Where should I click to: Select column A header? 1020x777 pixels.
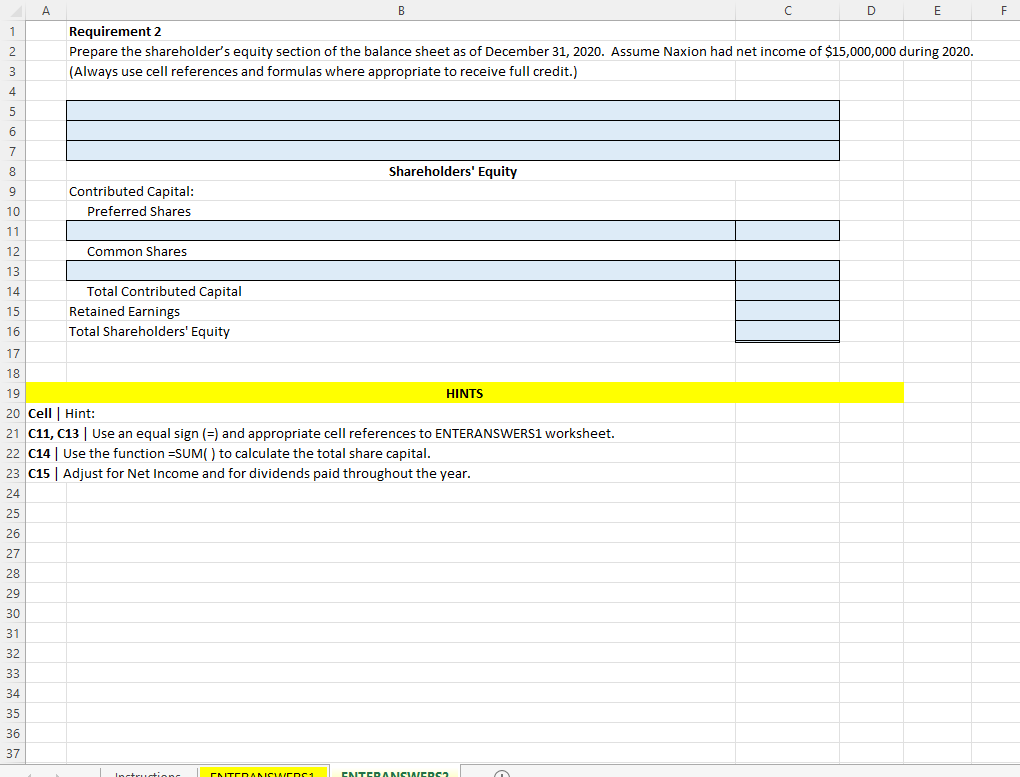coord(46,10)
